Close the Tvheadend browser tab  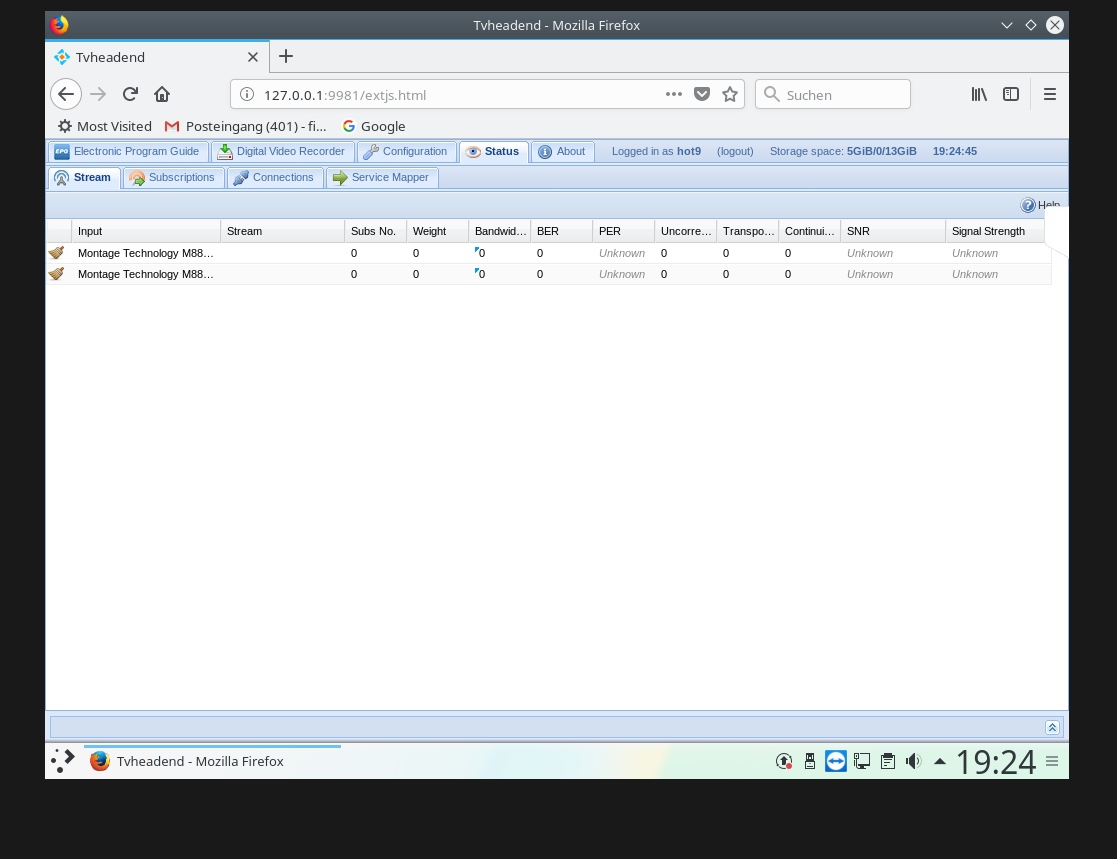(253, 57)
